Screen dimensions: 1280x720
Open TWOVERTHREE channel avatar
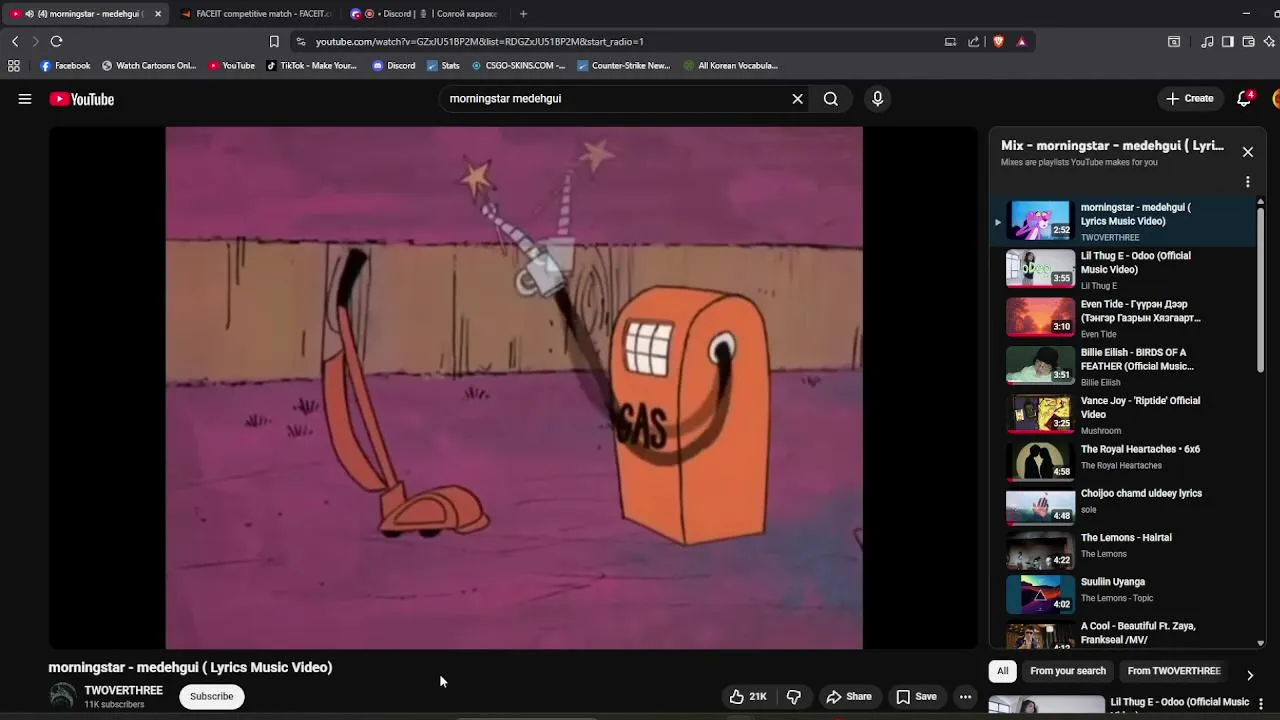point(63,696)
